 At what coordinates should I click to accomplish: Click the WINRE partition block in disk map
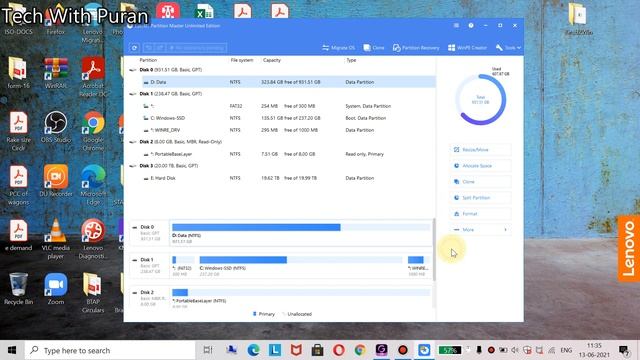(x=418, y=260)
